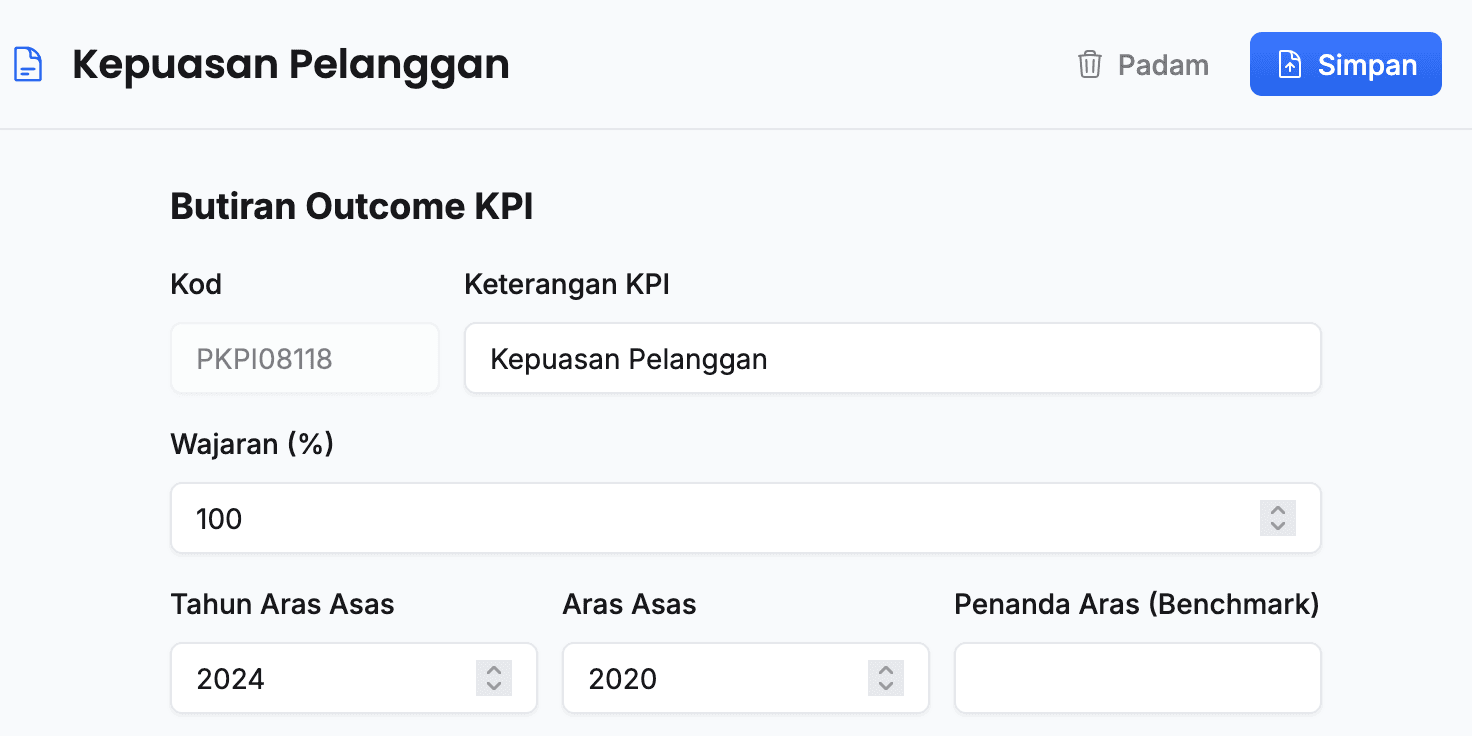Lower Aras Asas value using down arrow
The height and width of the screenshot is (736, 1472).
click(x=885, y=686)
